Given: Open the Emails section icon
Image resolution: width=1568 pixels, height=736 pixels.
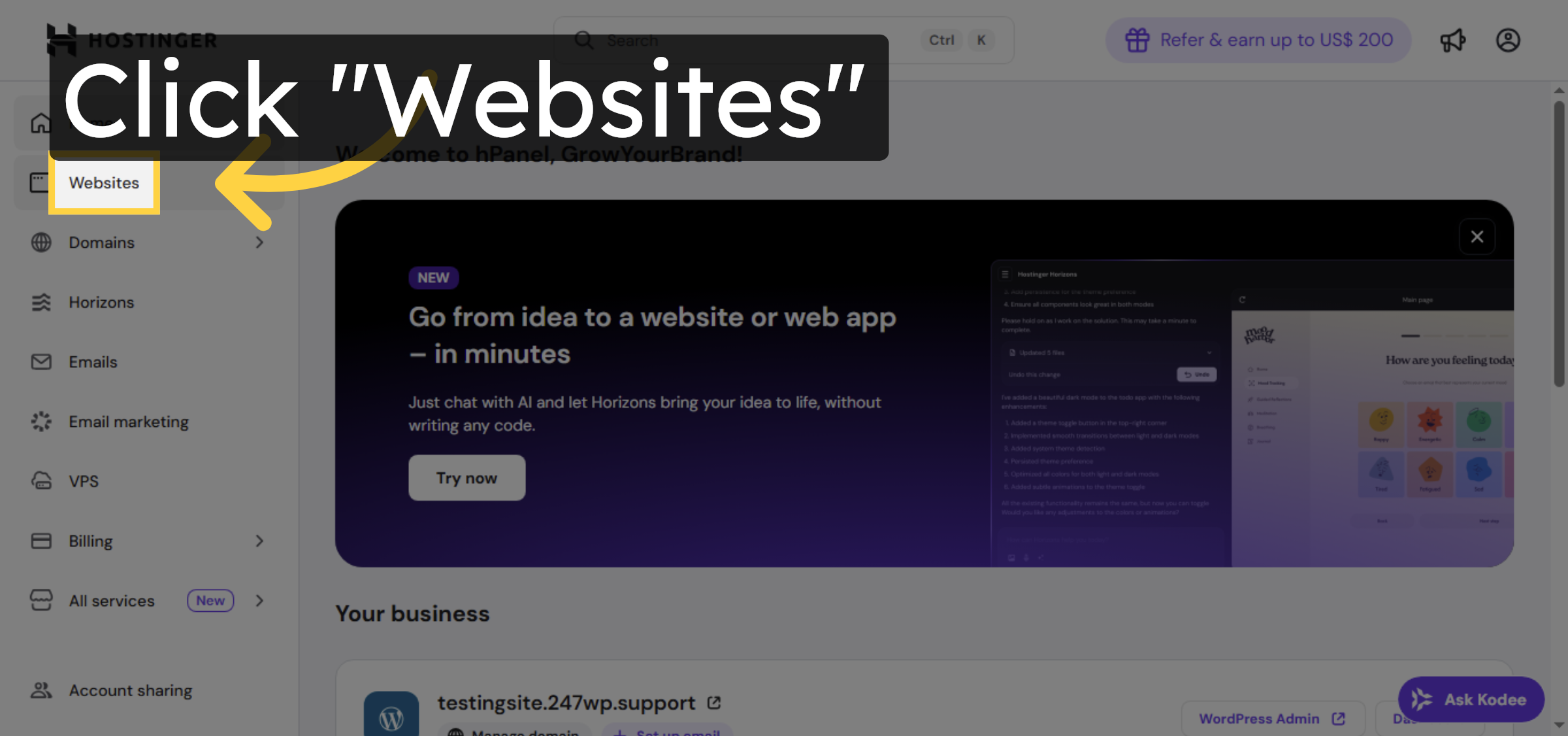Looking at the screenshot, I should coord(41,361).
